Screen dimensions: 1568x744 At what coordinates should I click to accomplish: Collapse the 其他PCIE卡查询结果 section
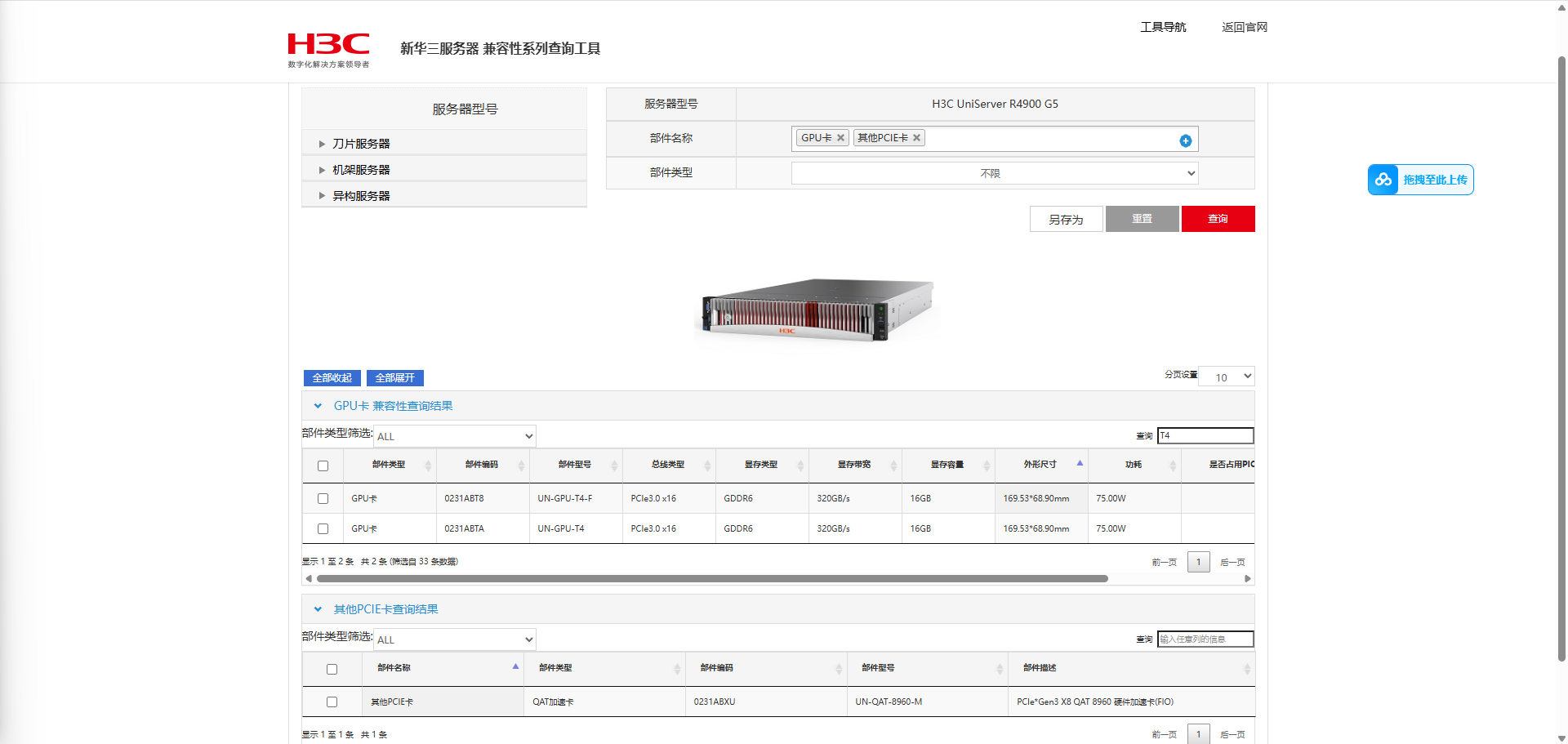coord(318,609)
